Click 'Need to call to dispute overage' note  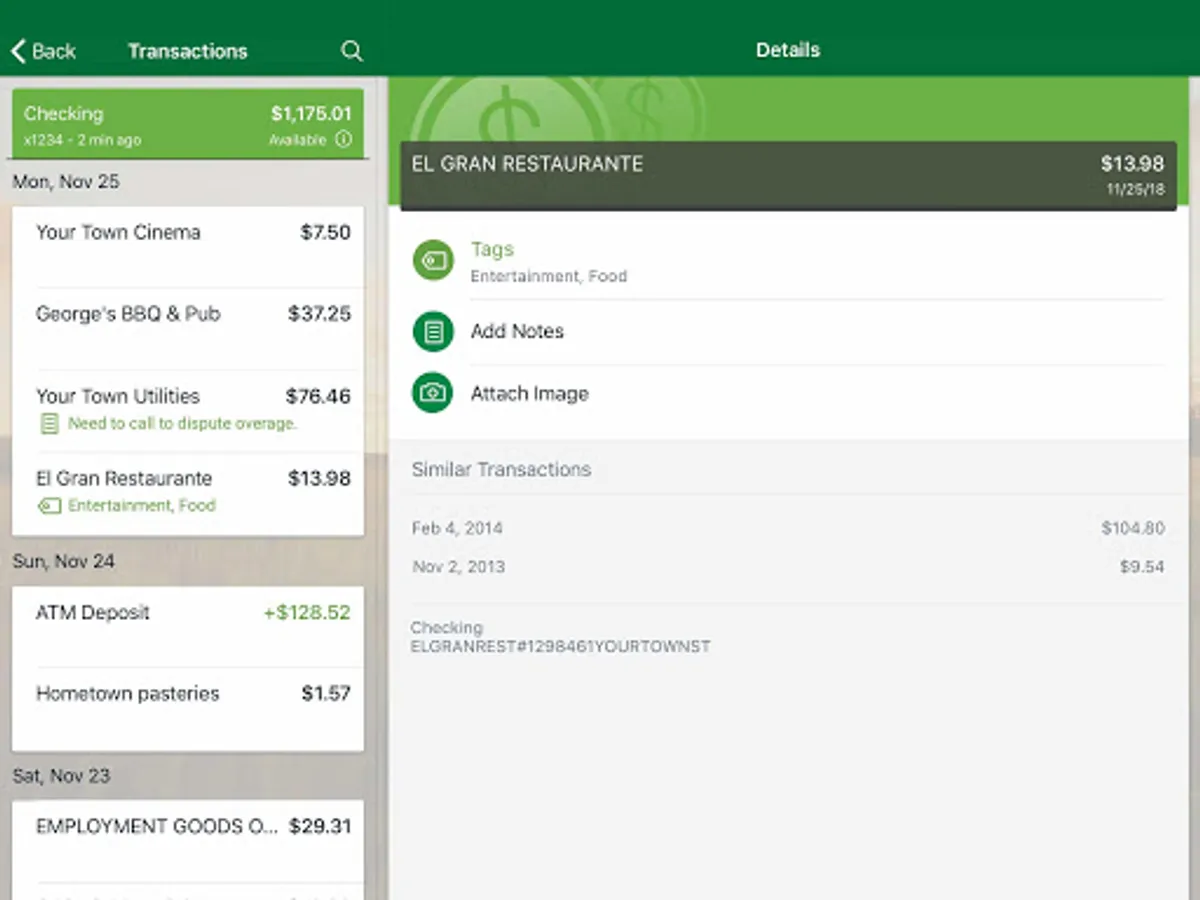(x=182, y=424)
